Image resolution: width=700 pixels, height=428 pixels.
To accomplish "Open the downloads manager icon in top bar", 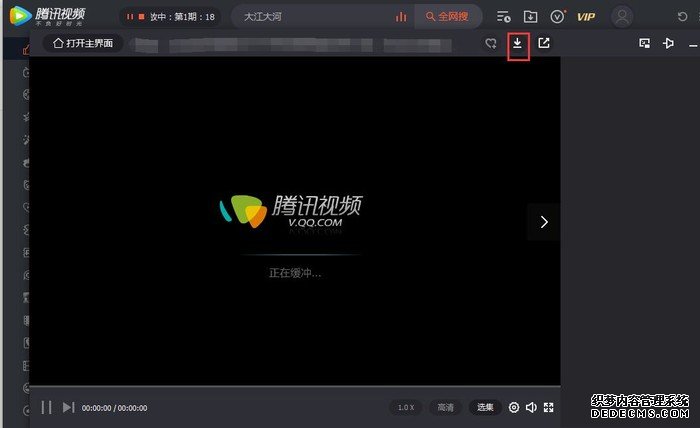I will [530, 17].
